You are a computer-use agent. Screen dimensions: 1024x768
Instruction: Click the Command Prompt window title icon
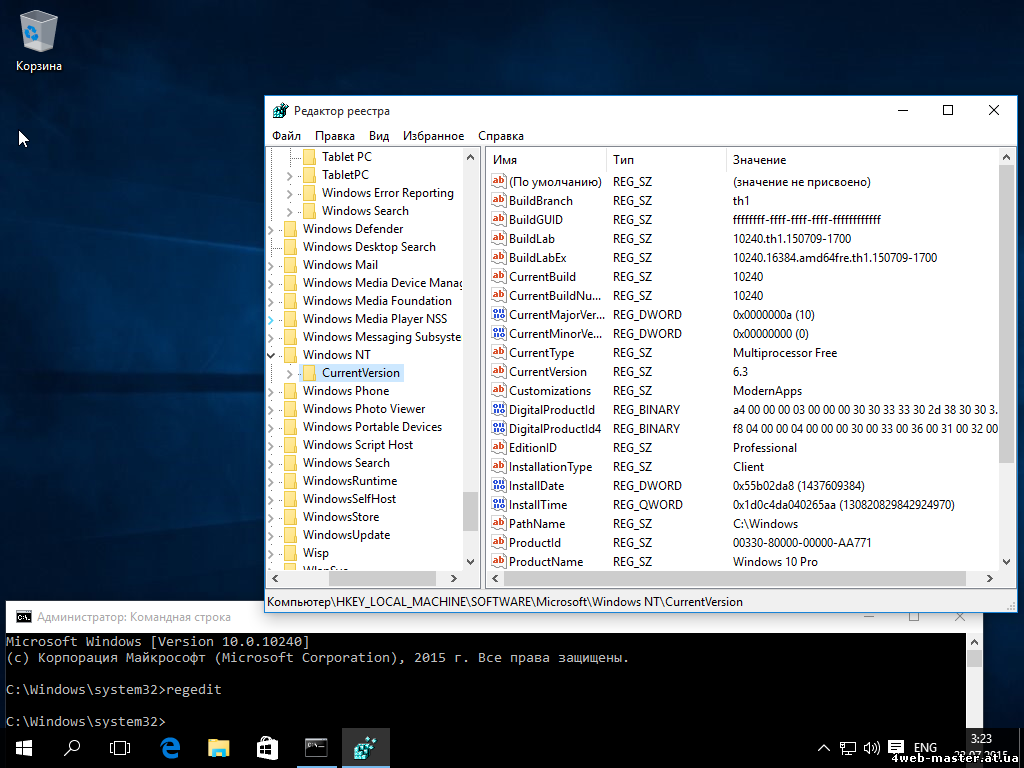pyautogui.click(x=24, y=617)
